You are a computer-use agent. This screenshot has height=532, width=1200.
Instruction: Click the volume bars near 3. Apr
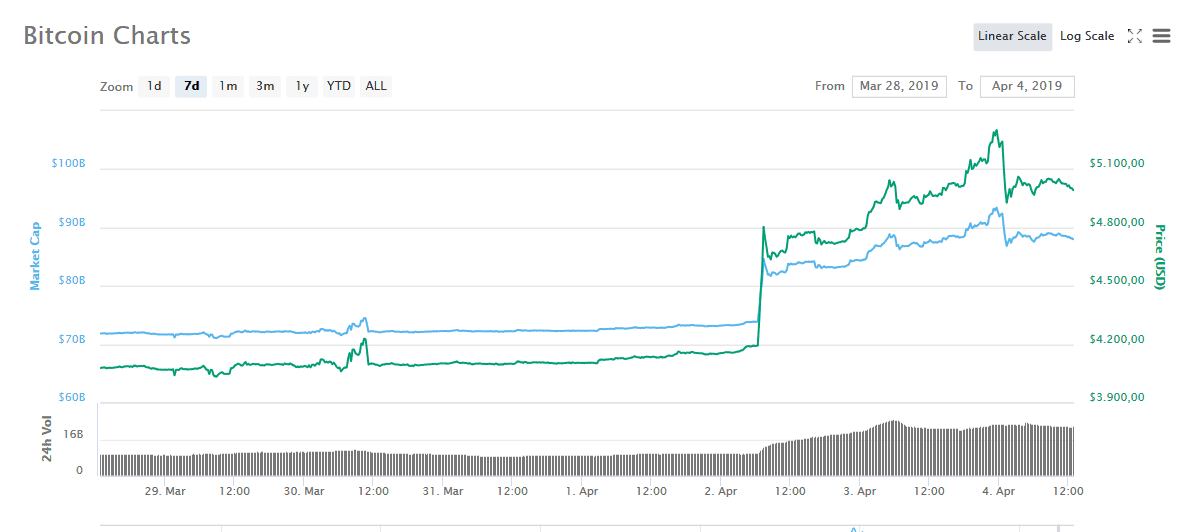860,452
